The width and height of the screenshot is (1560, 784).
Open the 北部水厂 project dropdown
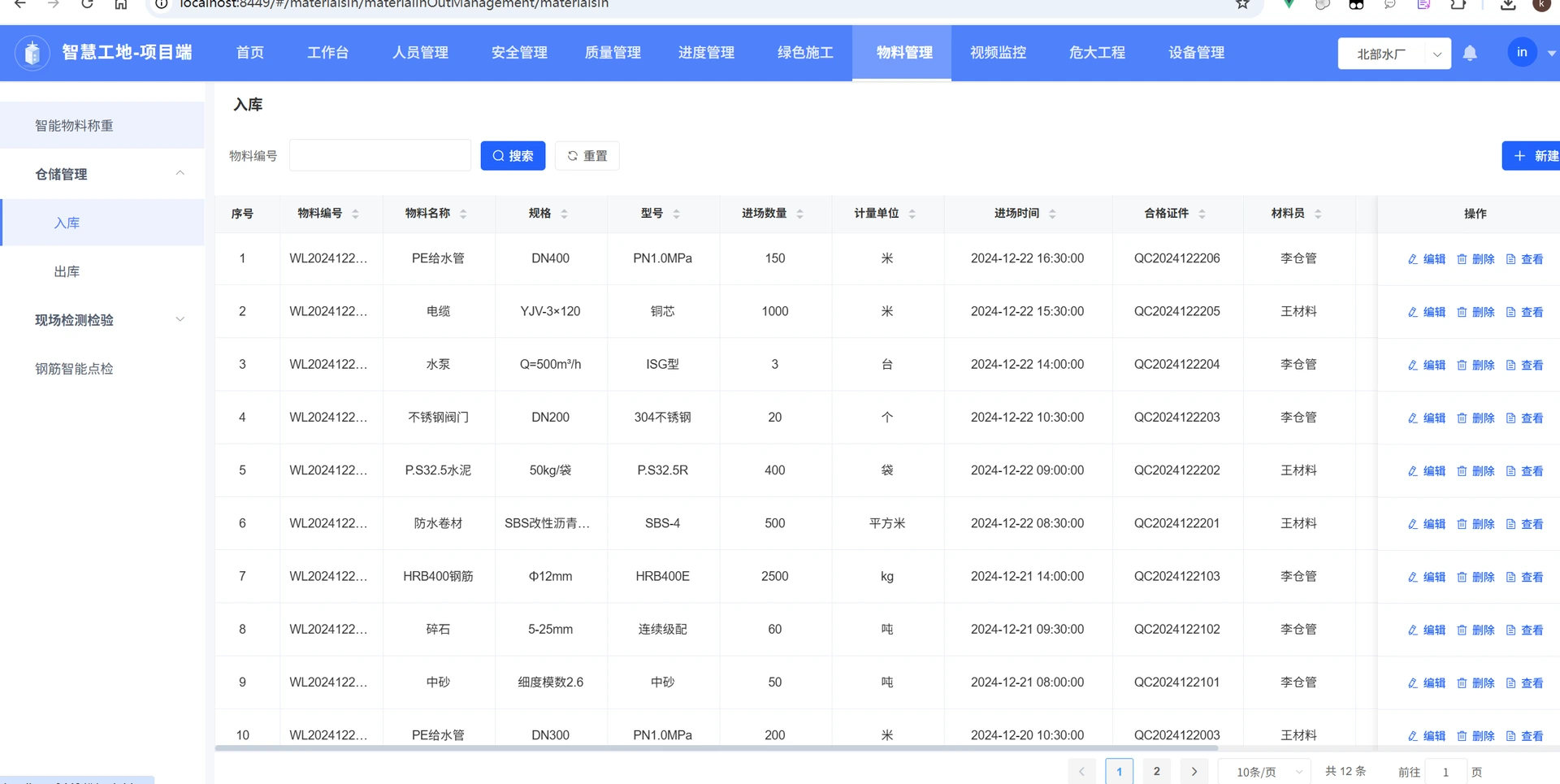point(1394,54)
